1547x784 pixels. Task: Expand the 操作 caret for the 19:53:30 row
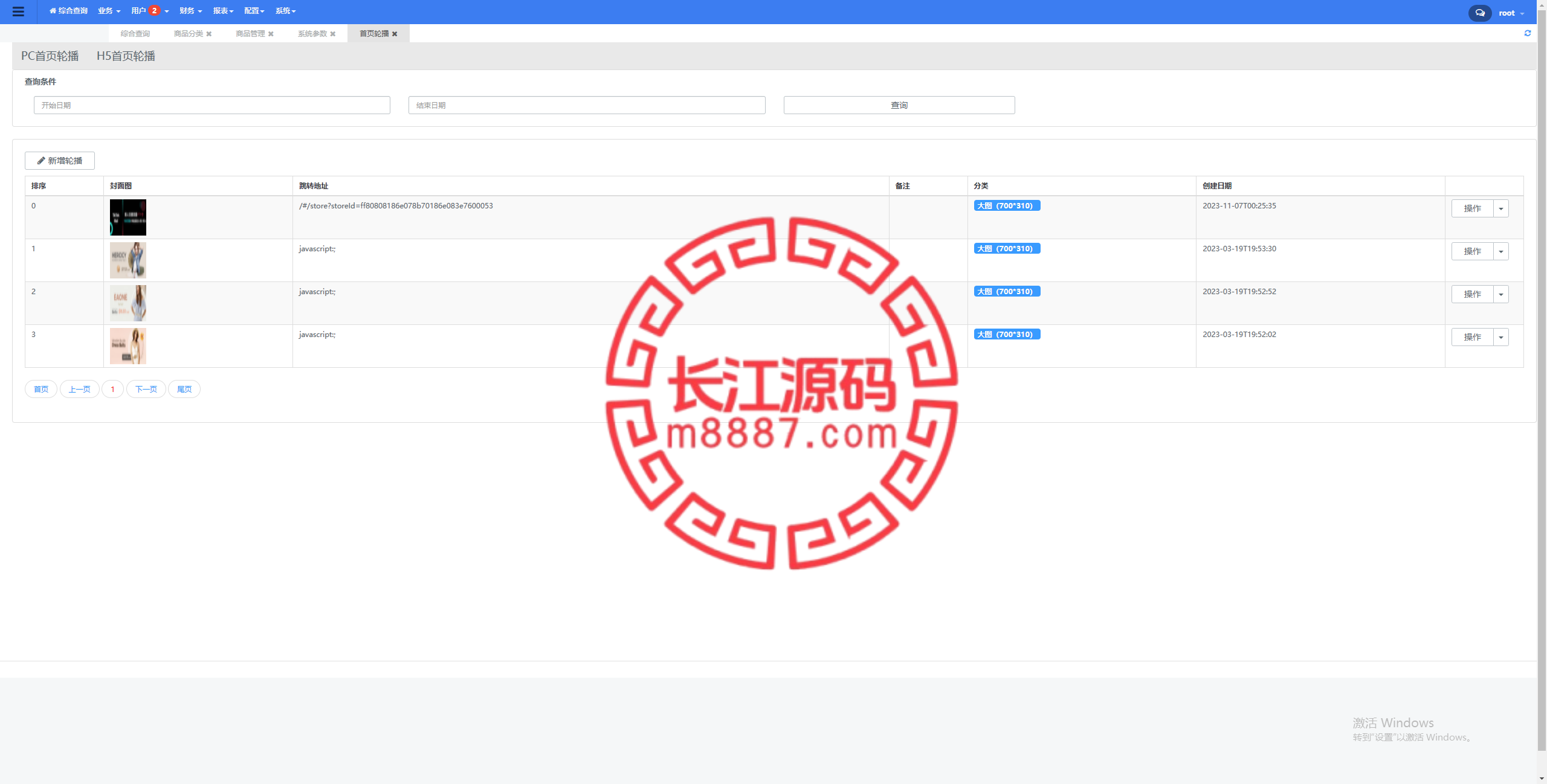[x=1501, y=251]
